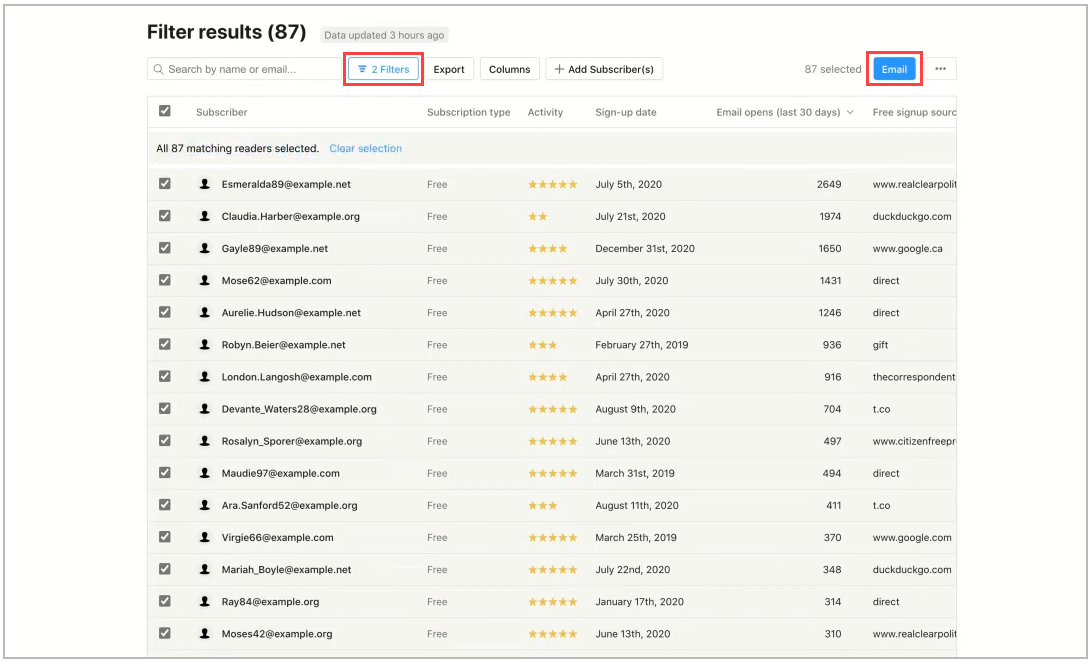Uncheck the Virgie66@example.com subscriber checkbox
Image resolution: width=1090 pixels, height=661 pixels.
[x=165, y=537]
